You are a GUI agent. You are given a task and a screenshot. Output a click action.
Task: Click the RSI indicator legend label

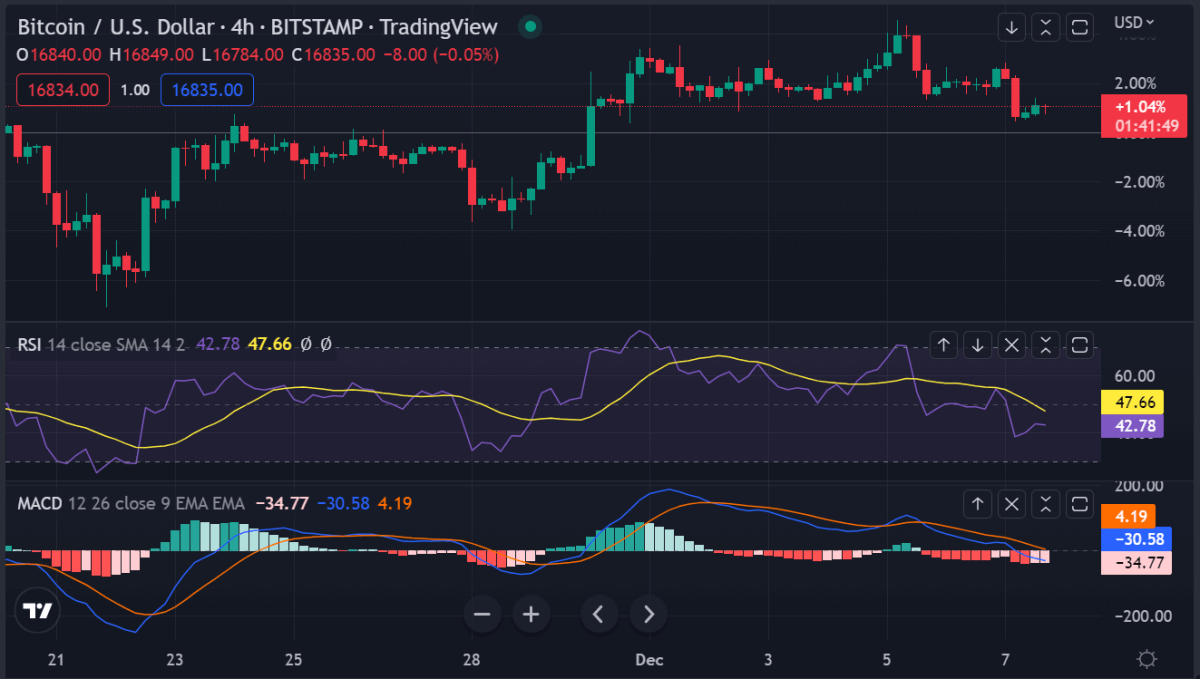click(x=29, y=344)
